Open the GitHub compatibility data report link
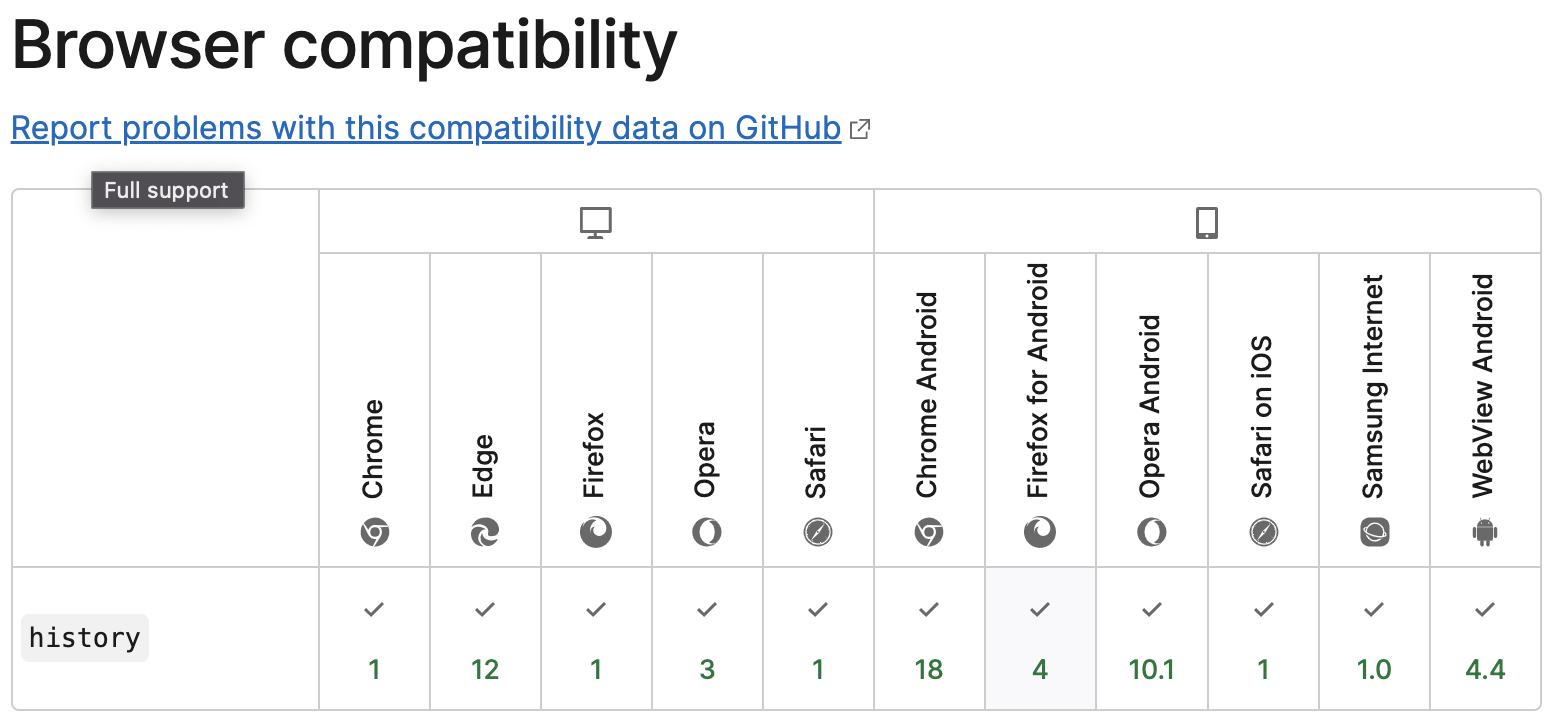1554x724 pixels. tap(426, 128)
